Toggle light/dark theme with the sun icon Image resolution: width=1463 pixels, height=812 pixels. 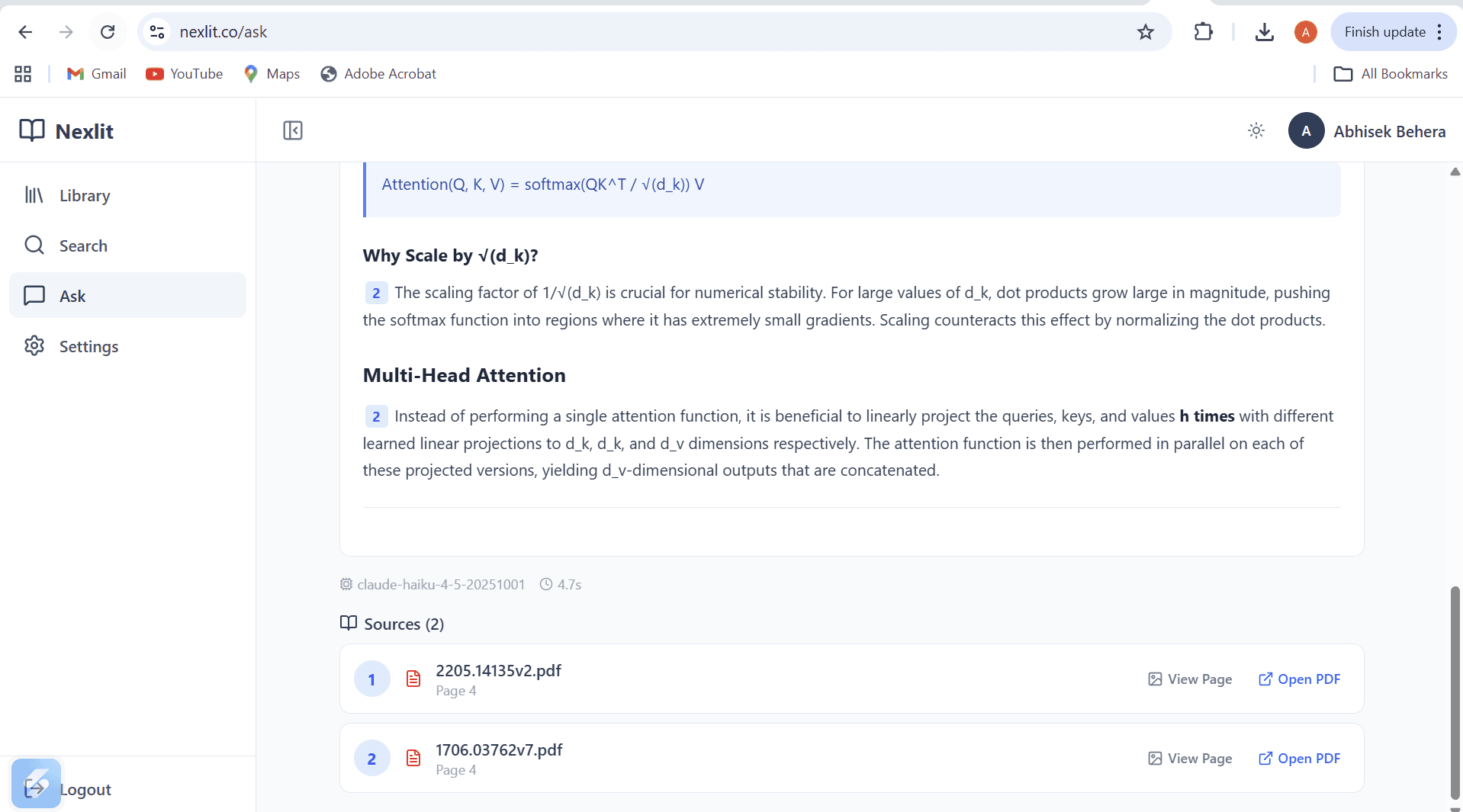click(x=1256, y=130)
